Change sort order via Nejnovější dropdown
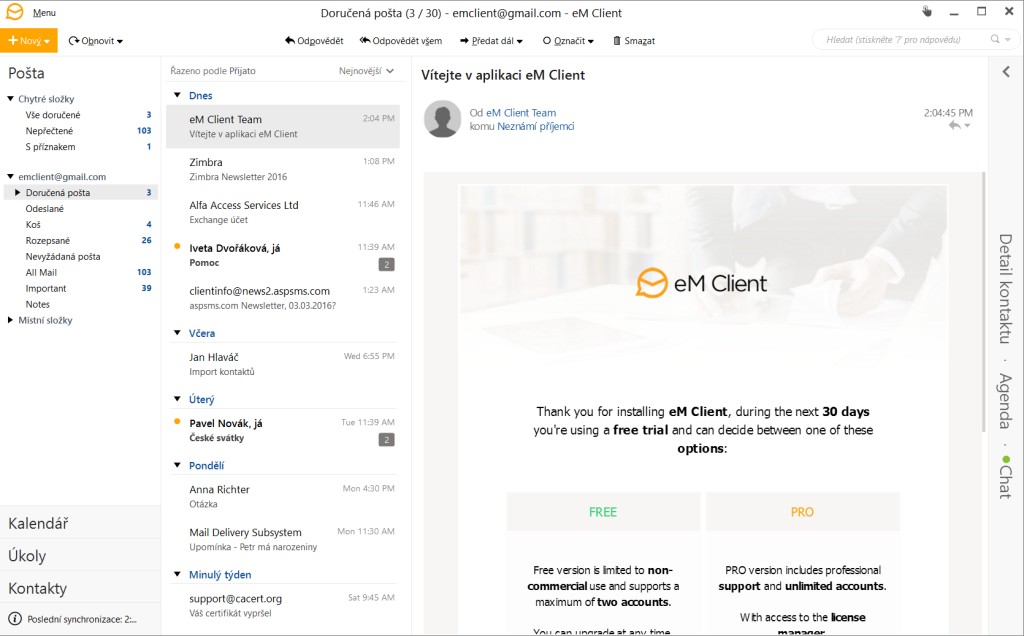1024x636 pixels. [366, 71]
